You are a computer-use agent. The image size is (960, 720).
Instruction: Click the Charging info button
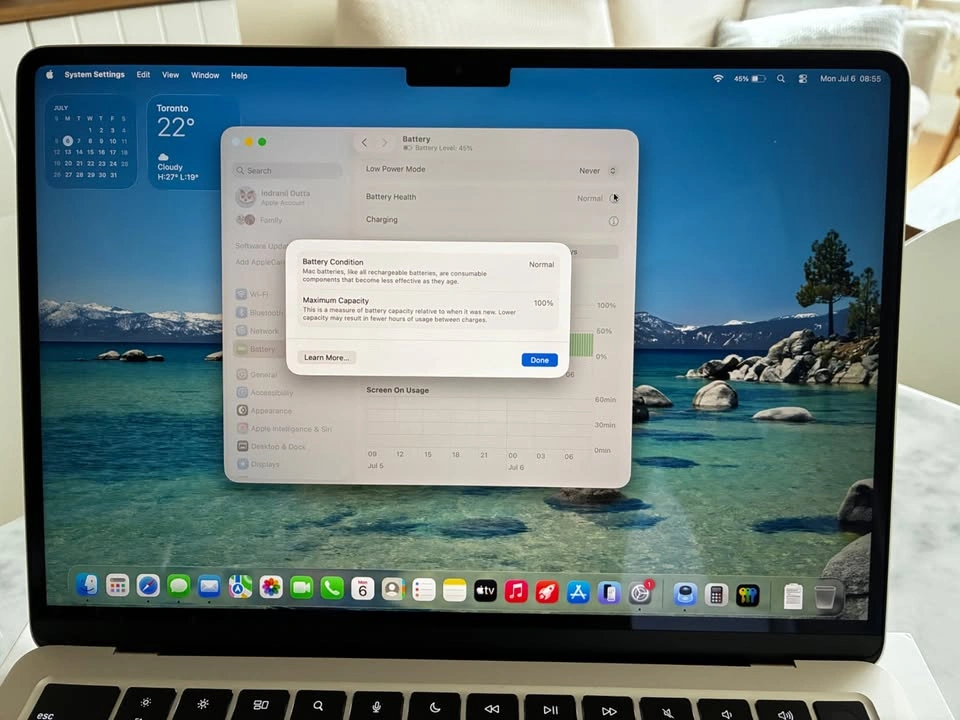613,221
